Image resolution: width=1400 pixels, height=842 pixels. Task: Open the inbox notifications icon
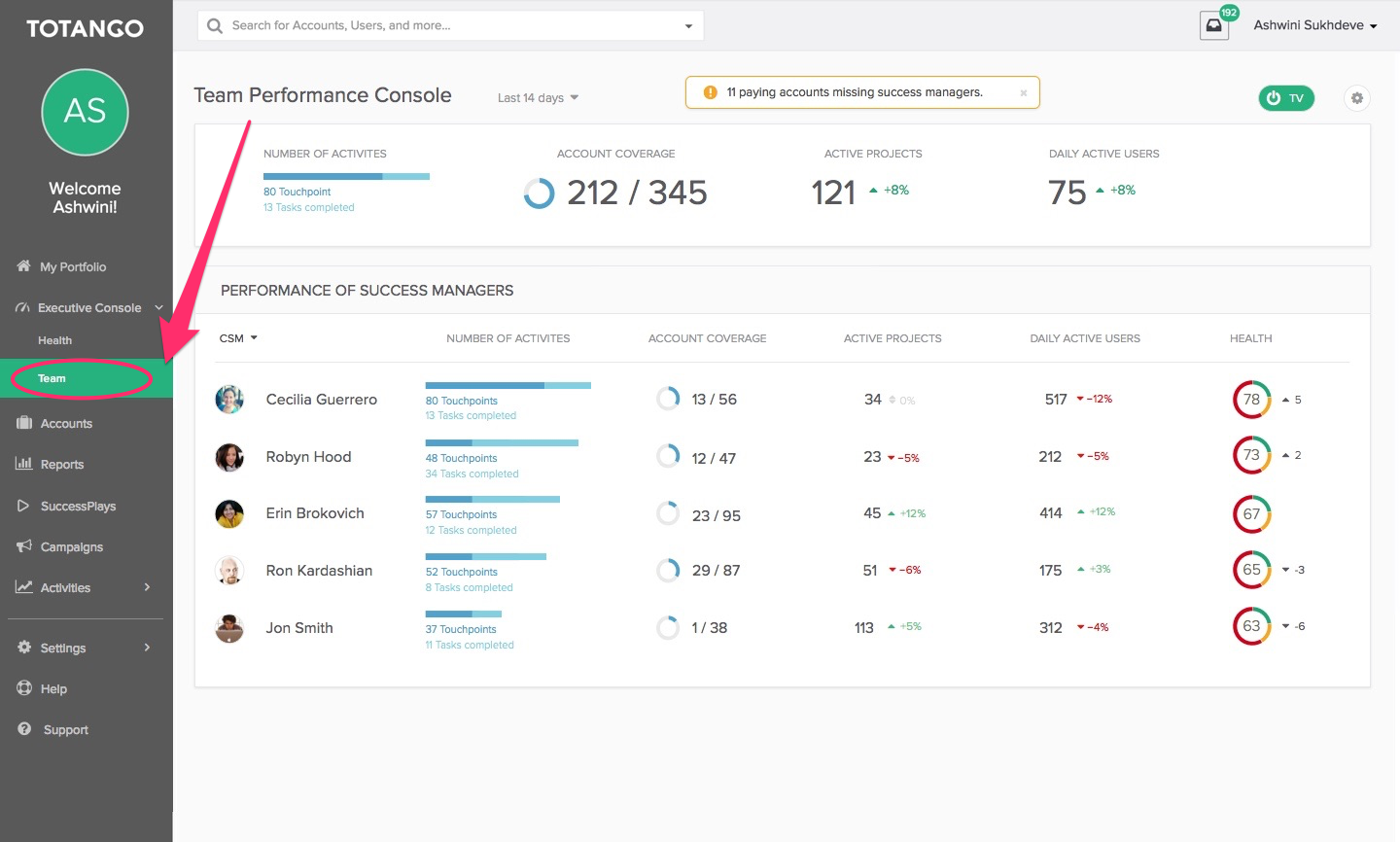[x=1214, y=25]
